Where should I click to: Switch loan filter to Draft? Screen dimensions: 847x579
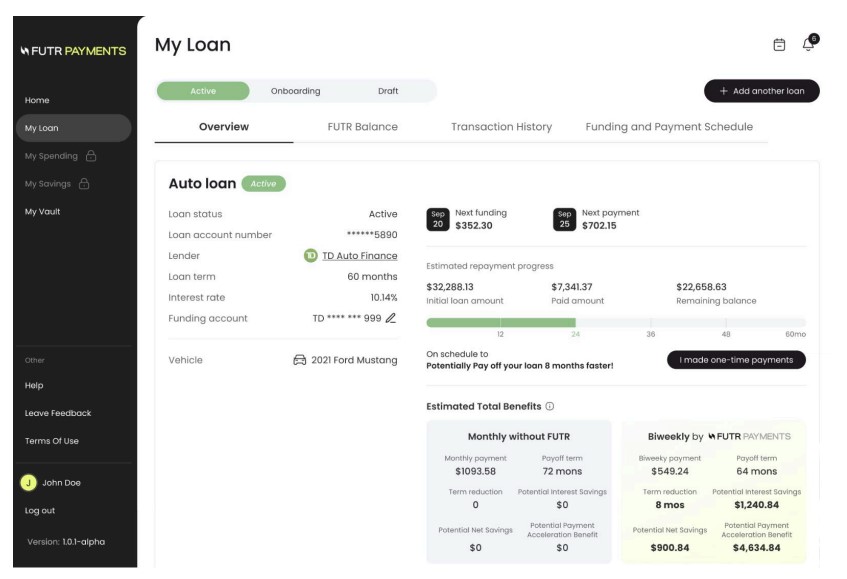(388, 91)
